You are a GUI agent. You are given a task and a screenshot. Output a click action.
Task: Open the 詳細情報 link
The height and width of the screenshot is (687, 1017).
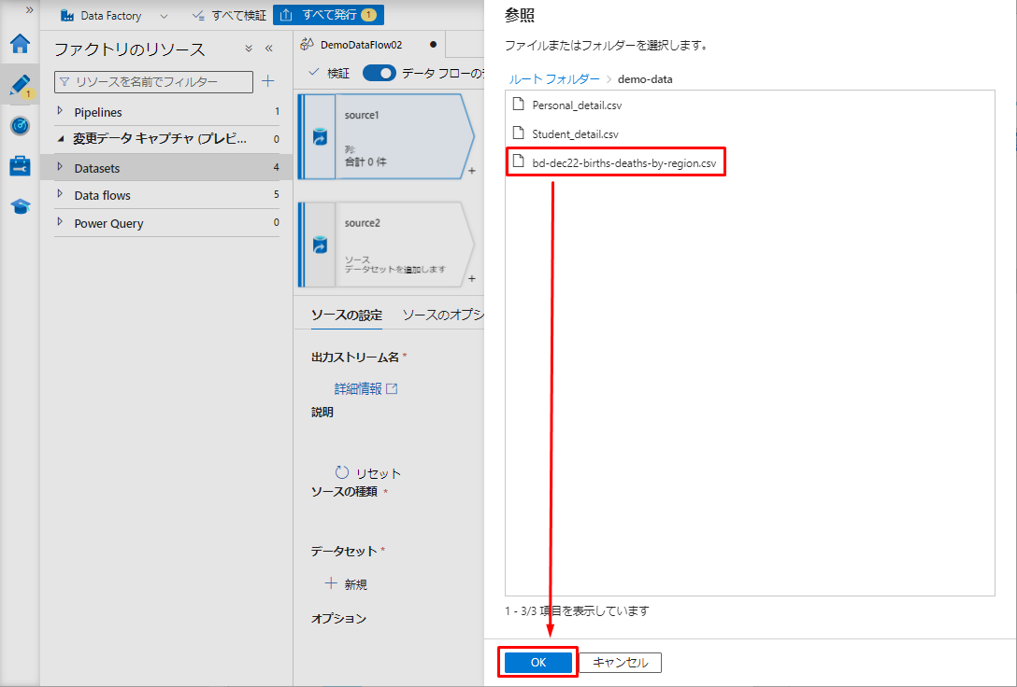tap(366, 389)
